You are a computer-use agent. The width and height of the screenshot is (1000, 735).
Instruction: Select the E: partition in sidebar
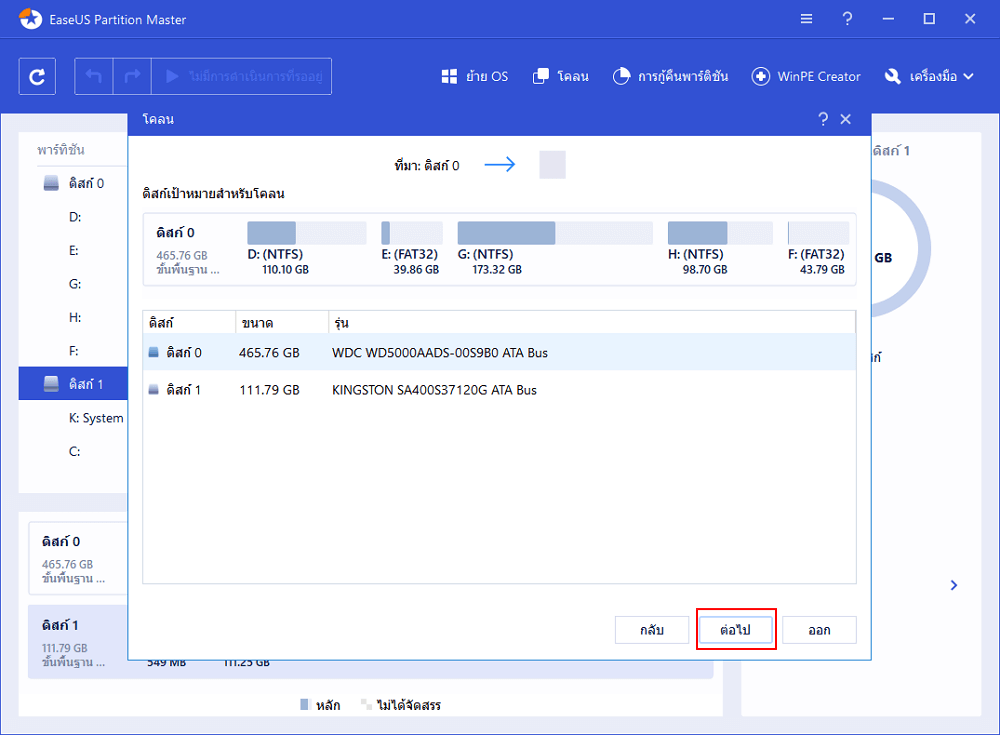[74, 251]
